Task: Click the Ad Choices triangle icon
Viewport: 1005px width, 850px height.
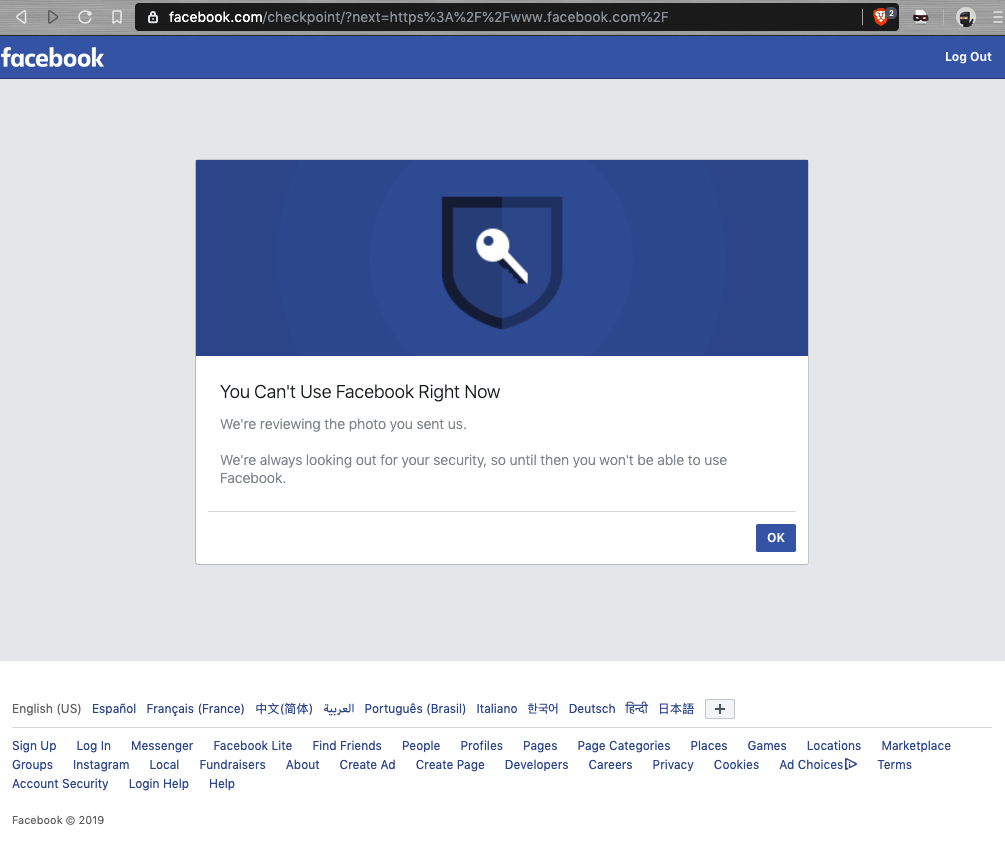Action: pyautogui.click(x=851, y=765)
